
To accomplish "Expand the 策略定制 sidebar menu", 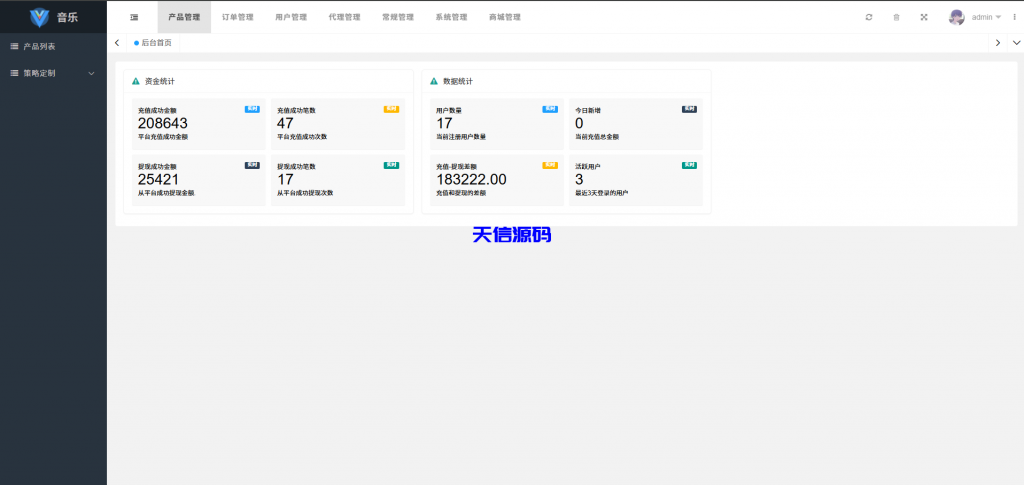I will [x=54, y=74].
